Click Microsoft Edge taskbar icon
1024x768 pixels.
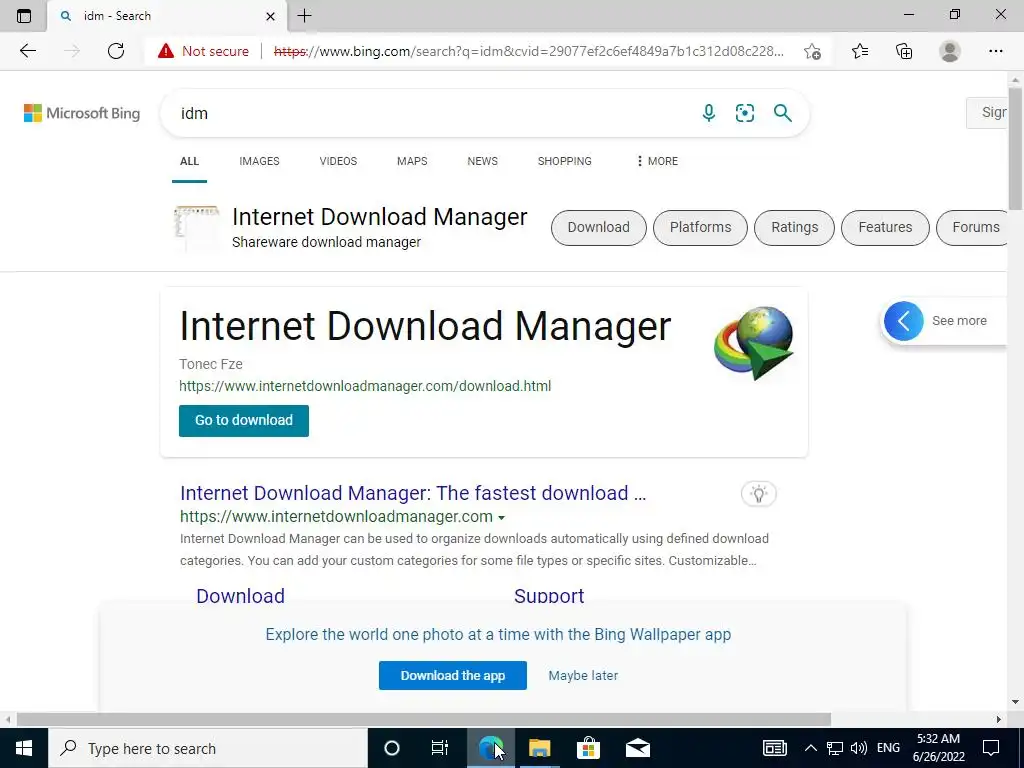click(x=490, y=748)
